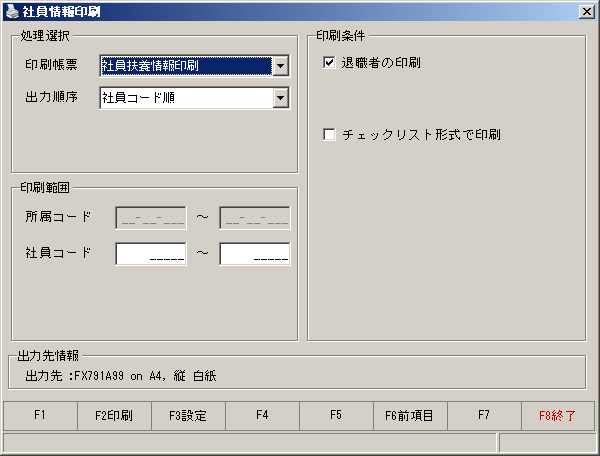Open the 印刷帳票 dropdown arrow
Viewport: 600px width, 456px height.
[x=280, y=66]
